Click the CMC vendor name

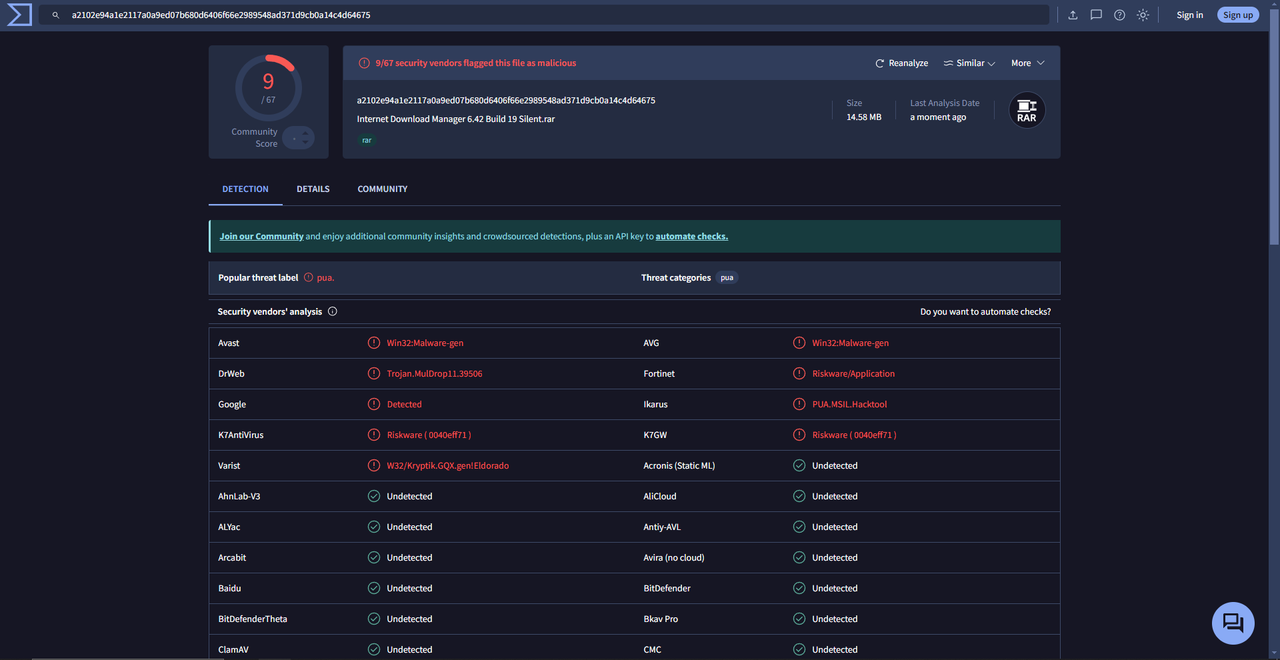pos(653,650)
